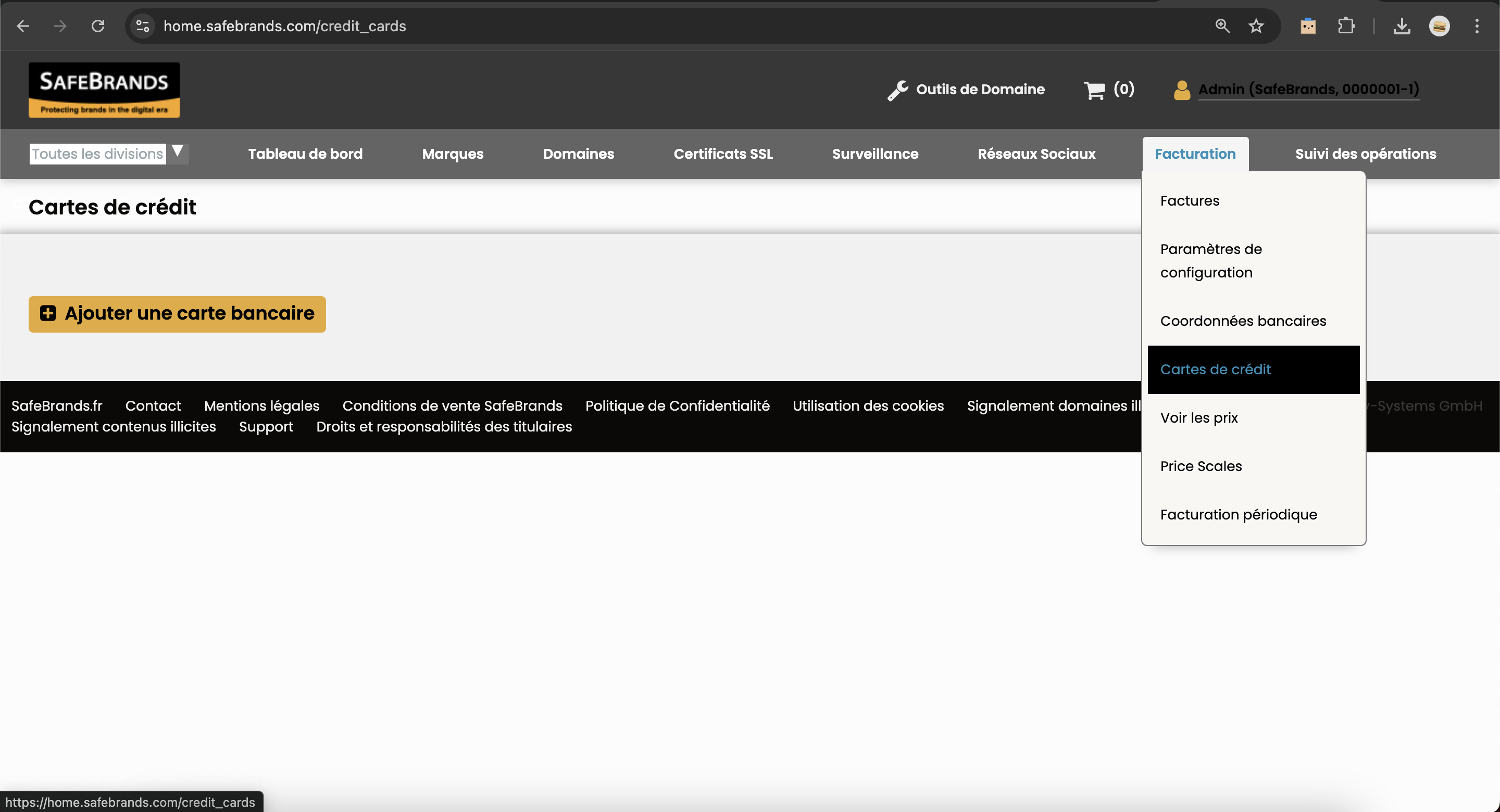Select Price Scales menu entry

[1253, 466]
